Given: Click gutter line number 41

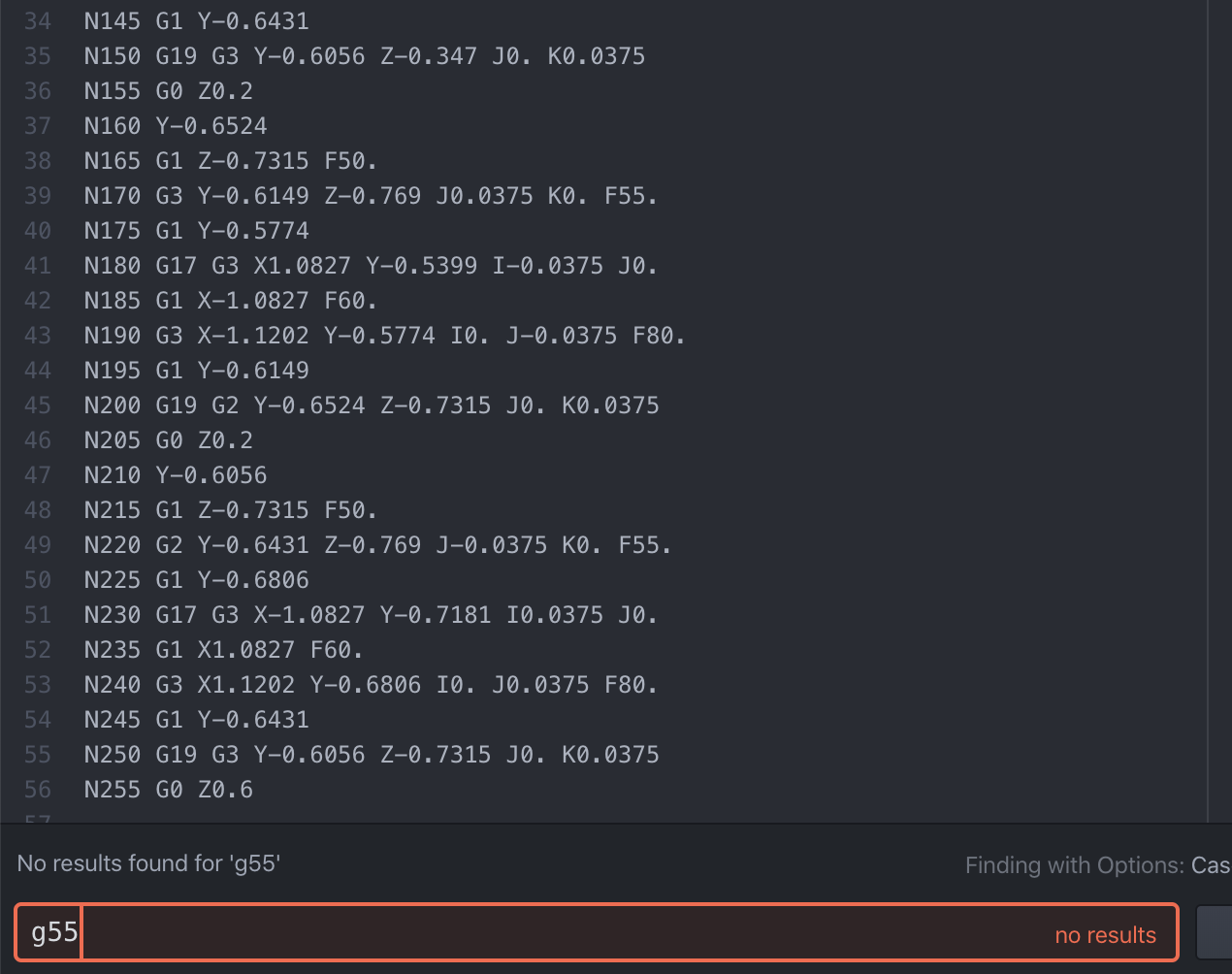Looking at the screenshot, I should (38, 266).
